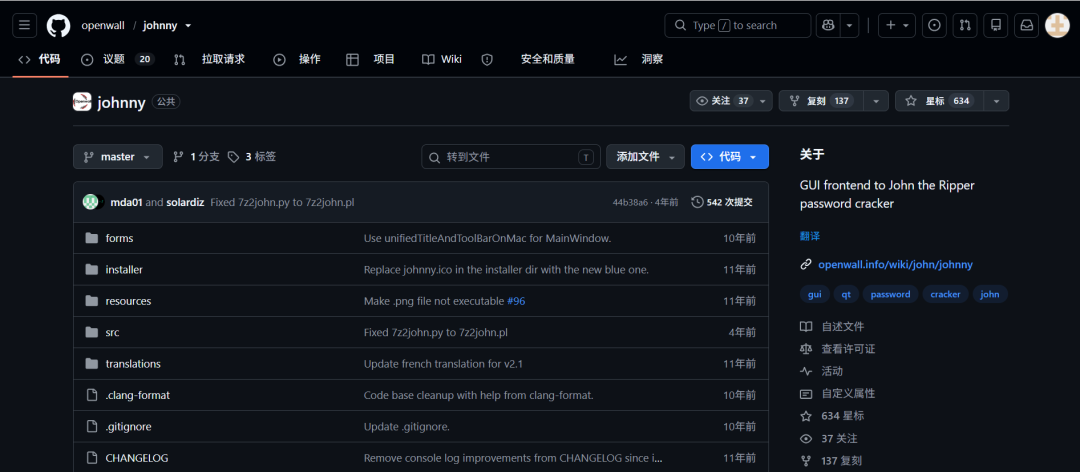Open repositories icon in the header
Image resolution: width=1080 pixels, height=472 pixels.
[x=995, y=25]
